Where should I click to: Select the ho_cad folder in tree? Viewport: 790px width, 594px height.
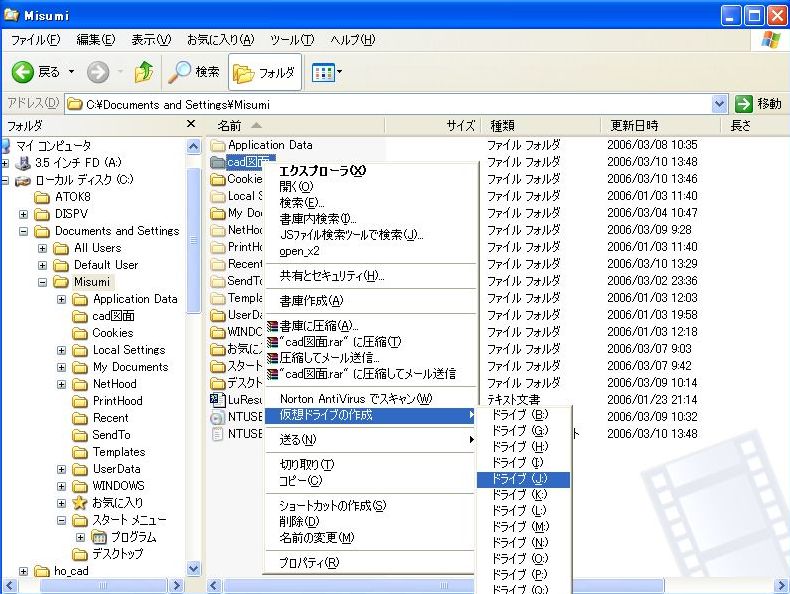point(61,571)
